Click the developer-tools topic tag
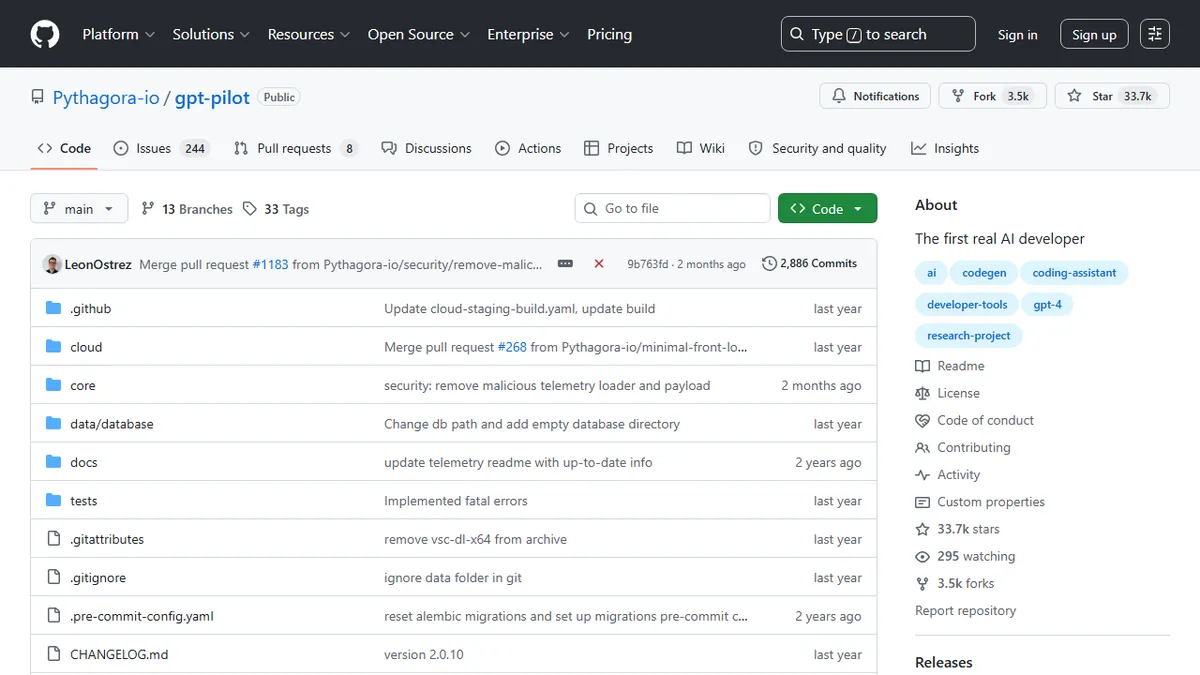Viewport: 1200px width, 675px height. [x=967, y=304]
